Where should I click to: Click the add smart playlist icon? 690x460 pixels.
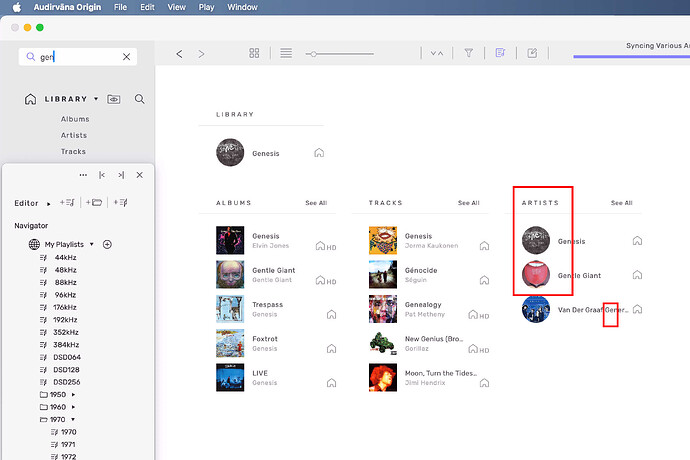click(121, 202)
